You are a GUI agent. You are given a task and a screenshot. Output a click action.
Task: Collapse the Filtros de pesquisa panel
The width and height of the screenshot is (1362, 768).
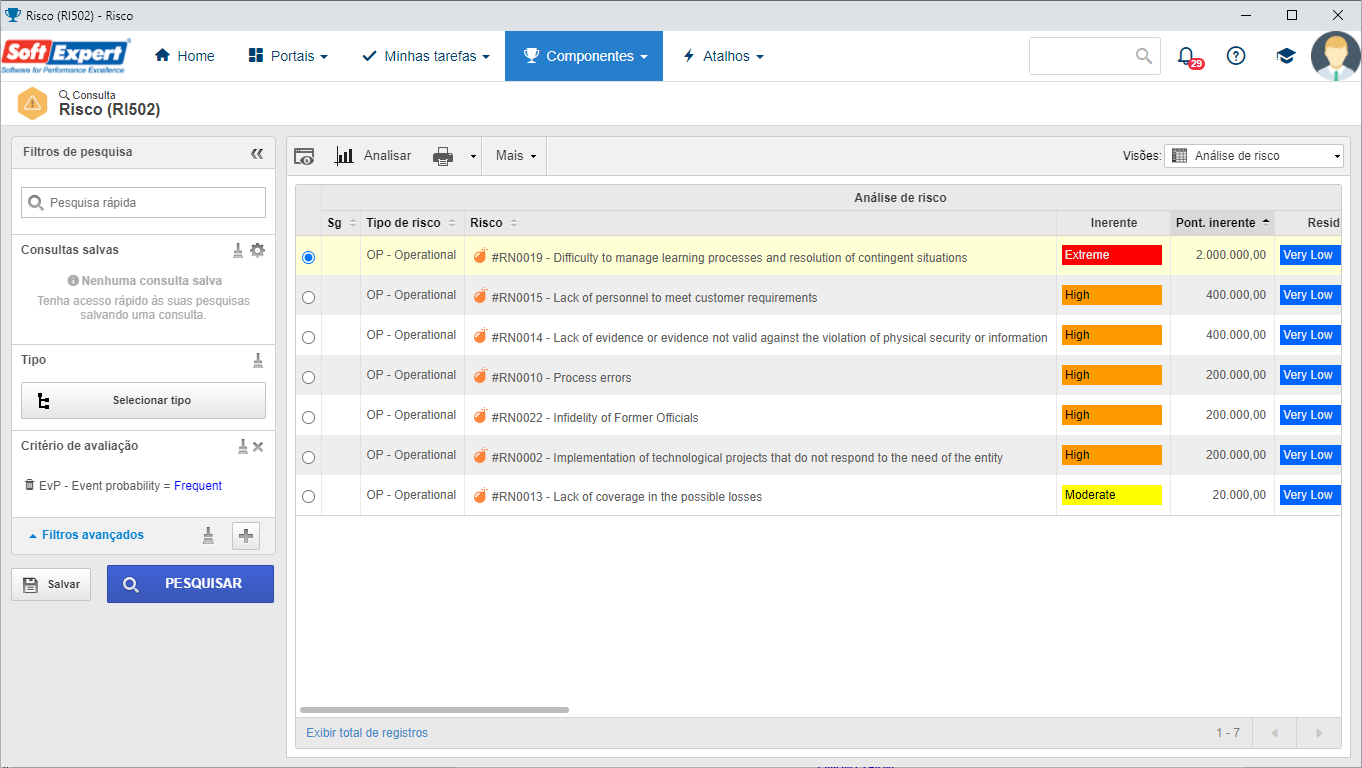[257, 153]
